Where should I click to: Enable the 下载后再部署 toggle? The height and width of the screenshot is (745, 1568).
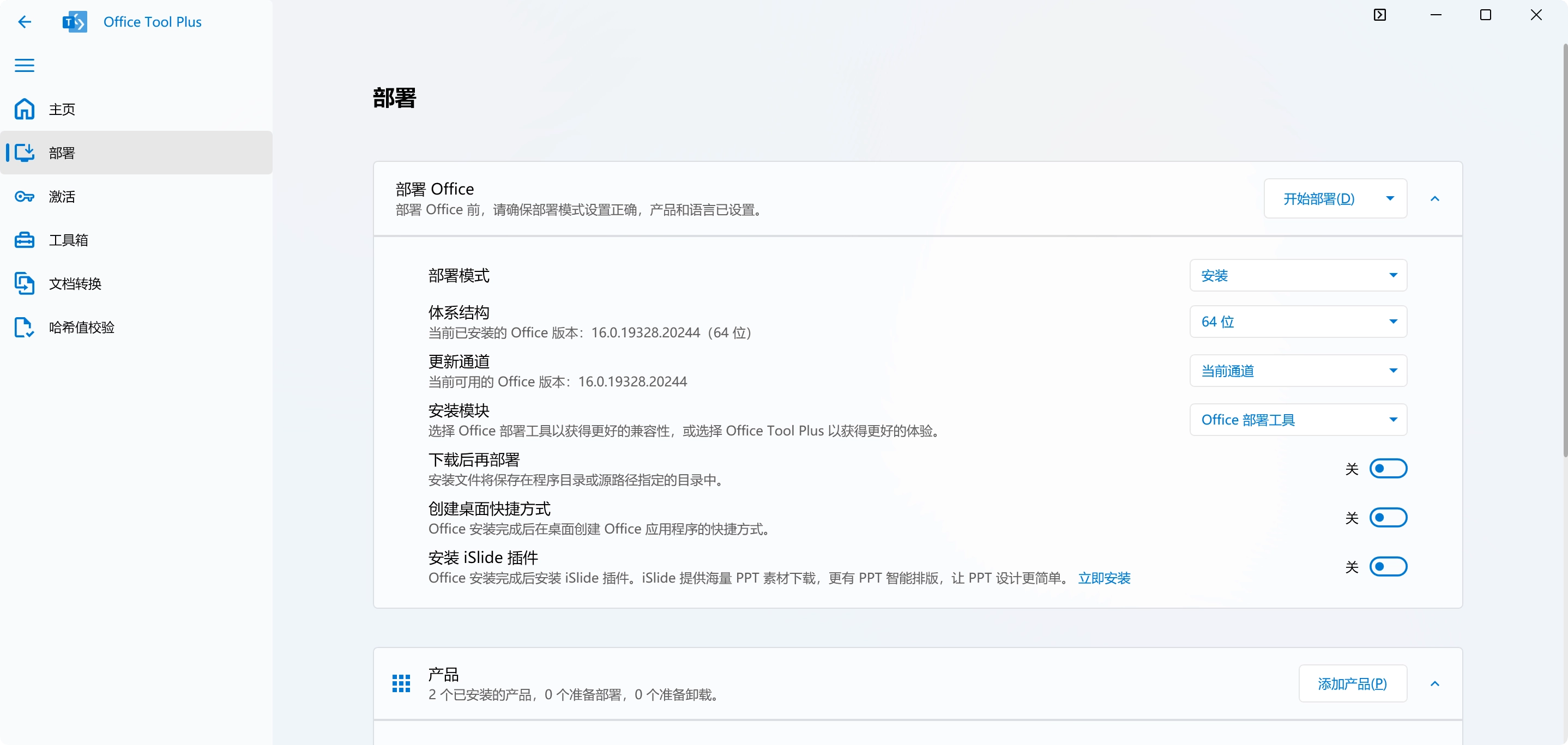pyautogui.click(x=1389, y=468)
